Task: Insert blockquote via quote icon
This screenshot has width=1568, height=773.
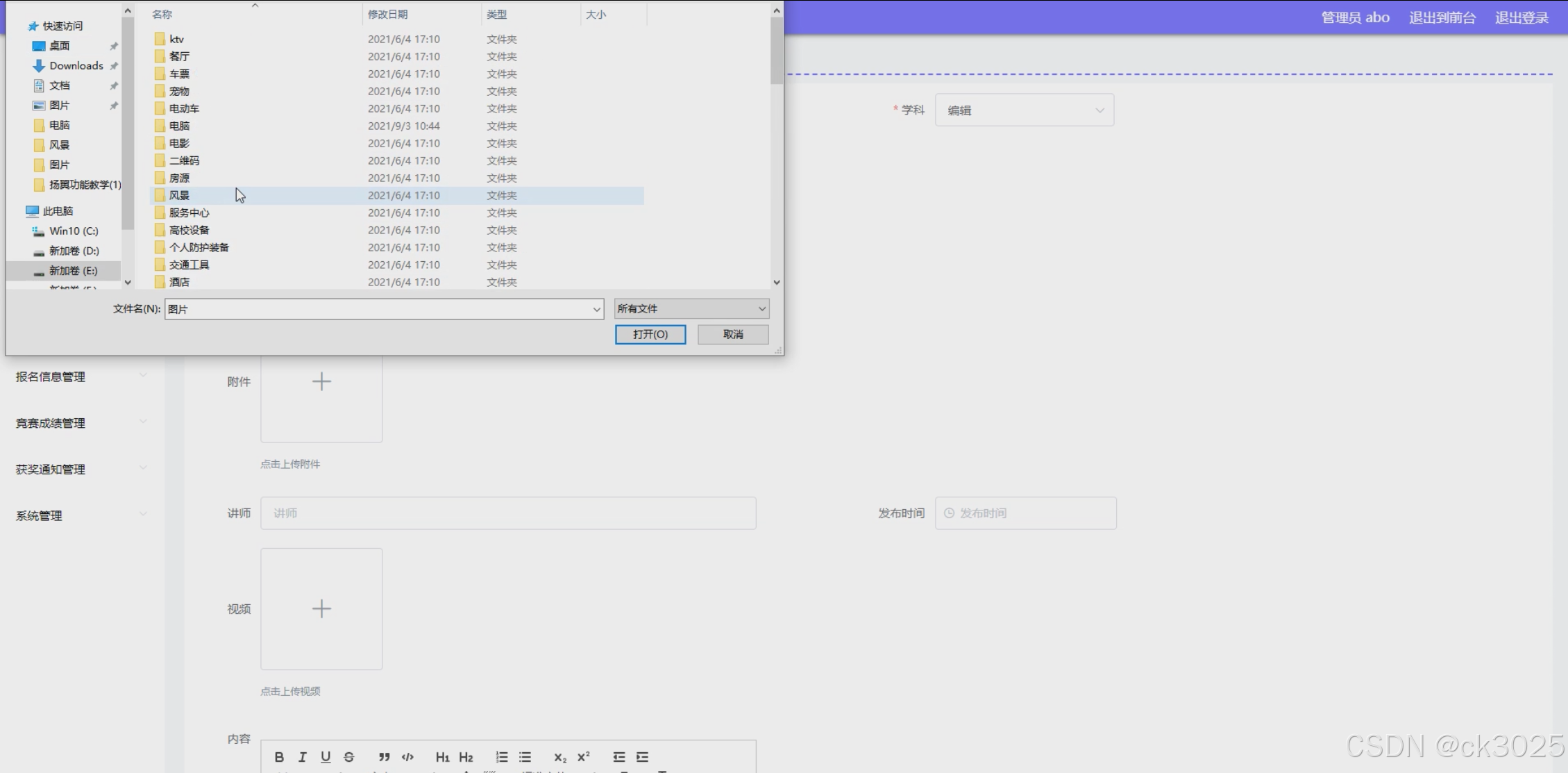Action: click(384, 757)
